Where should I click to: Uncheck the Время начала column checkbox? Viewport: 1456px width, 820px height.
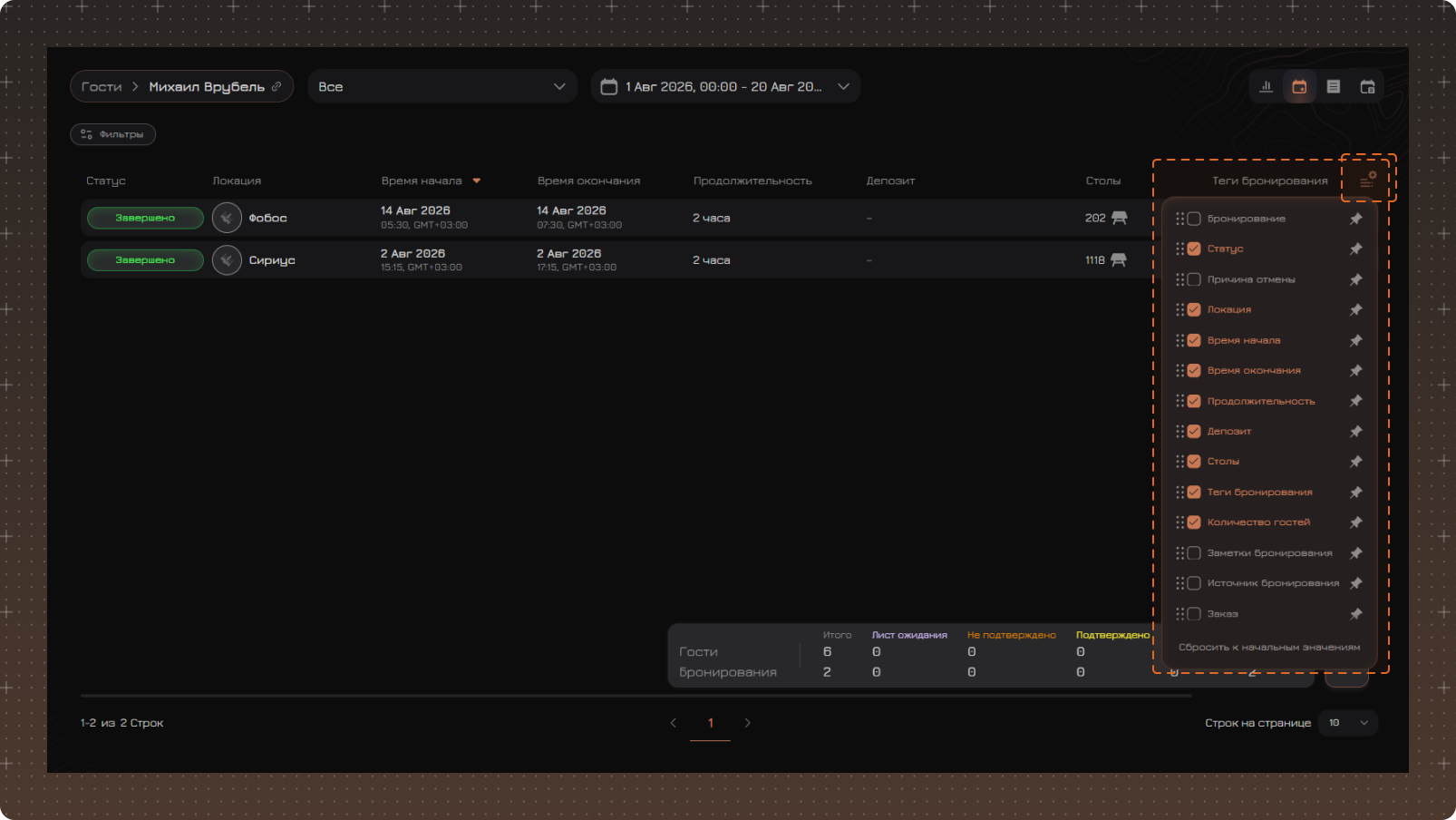pos(1194,340)
